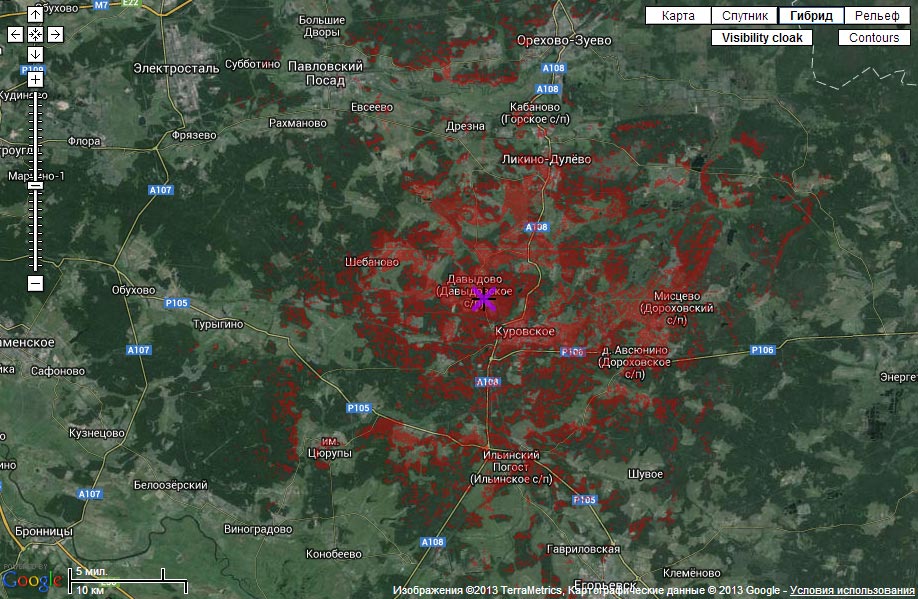Click the Рахманово label

click(297, 123)
